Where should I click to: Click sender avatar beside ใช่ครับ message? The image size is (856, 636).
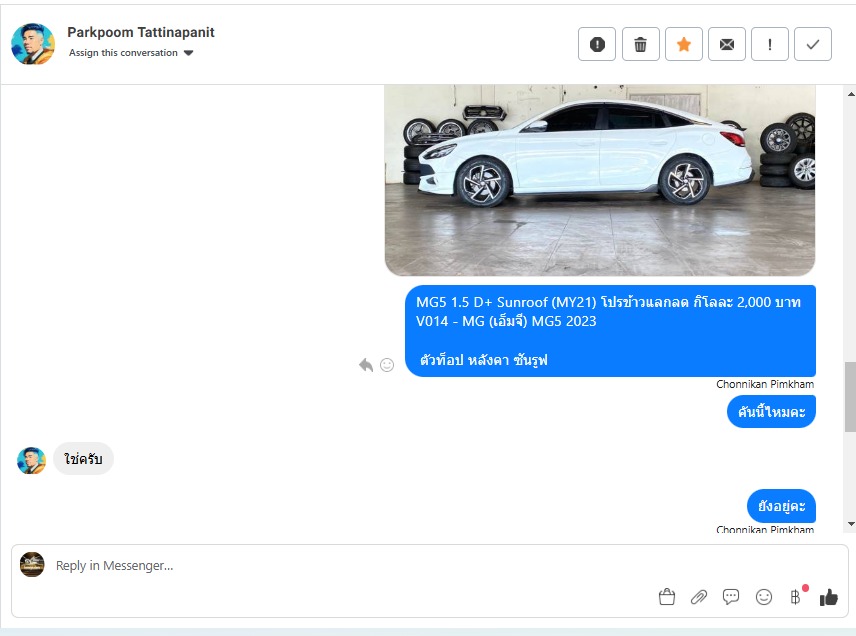click(32, 460)
